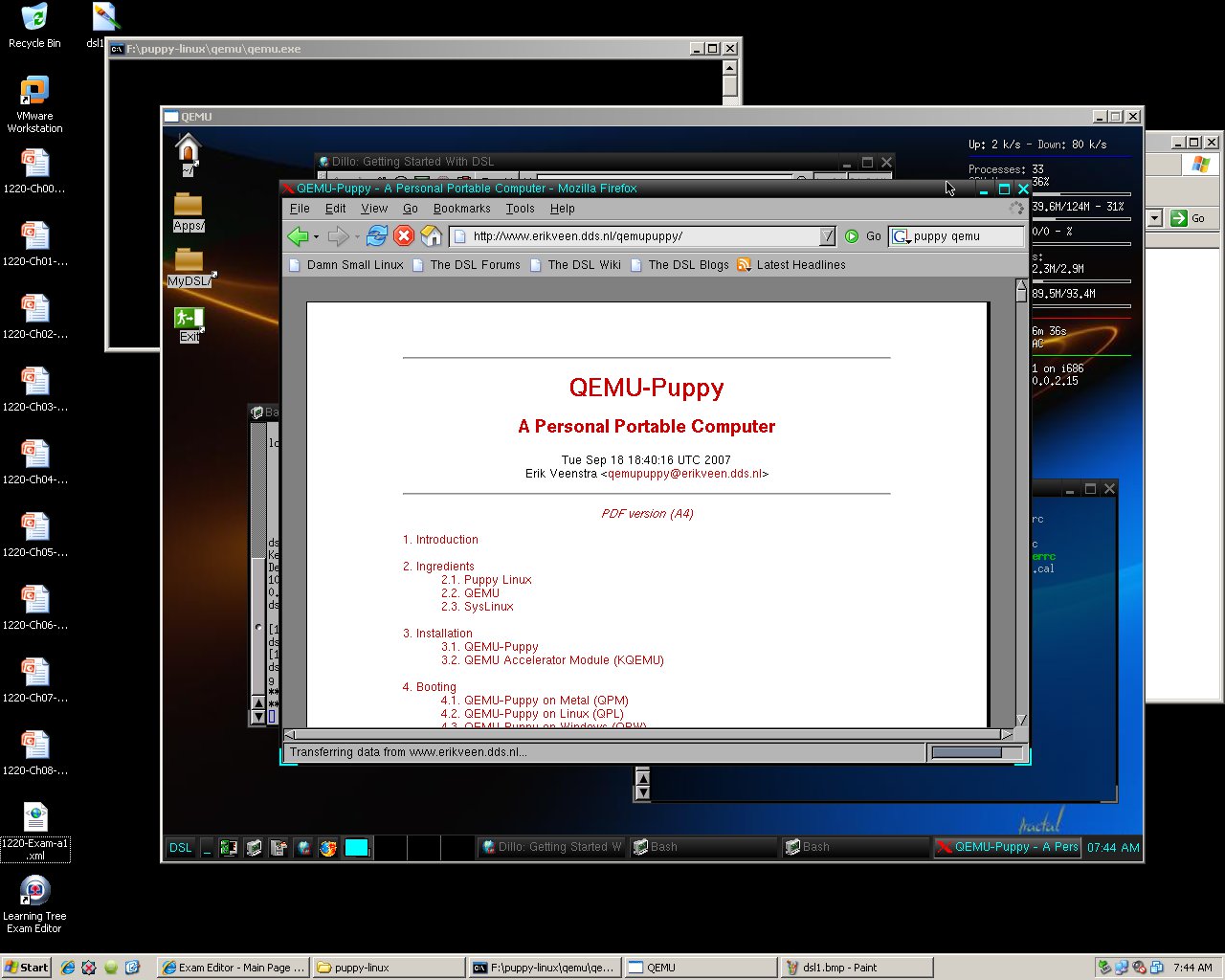Switch to QEMU-Puppy task in DSL panel
Image resolution: width=1225 pixels, height=980 pixels.
(1007, 847)
